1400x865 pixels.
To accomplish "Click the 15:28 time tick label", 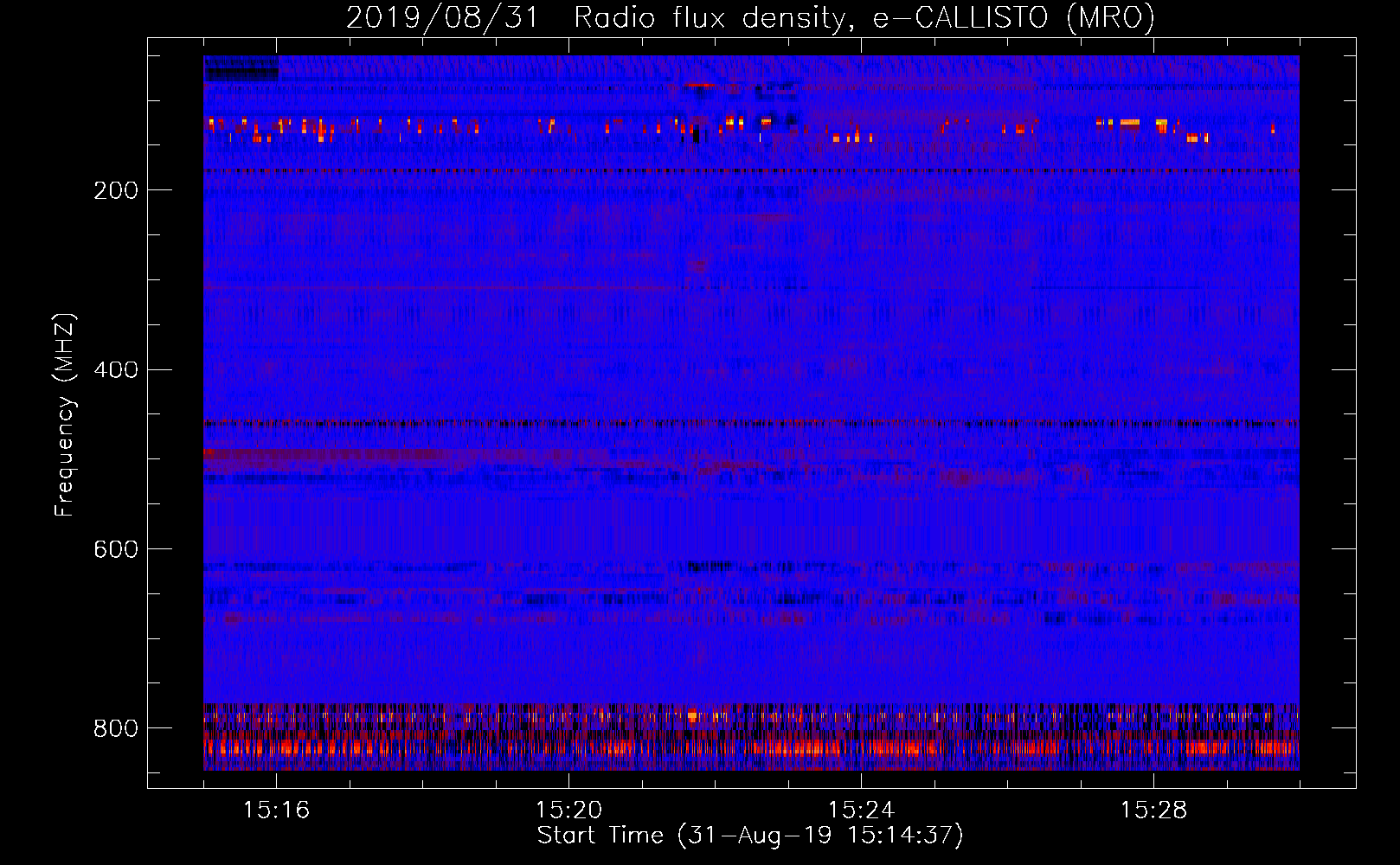I will [1153, 811].
